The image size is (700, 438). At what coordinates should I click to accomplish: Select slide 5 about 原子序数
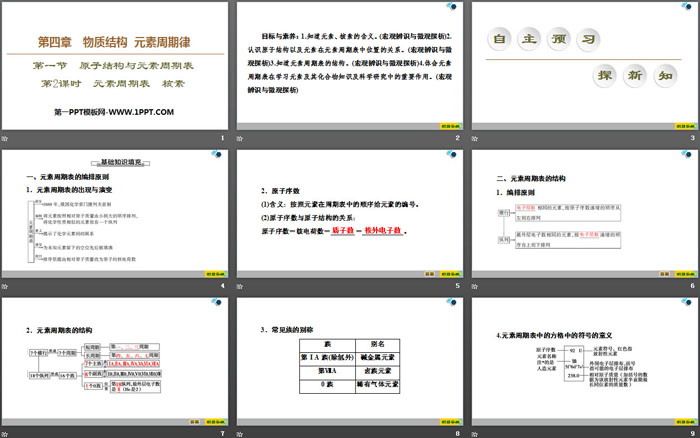point(350,213)
